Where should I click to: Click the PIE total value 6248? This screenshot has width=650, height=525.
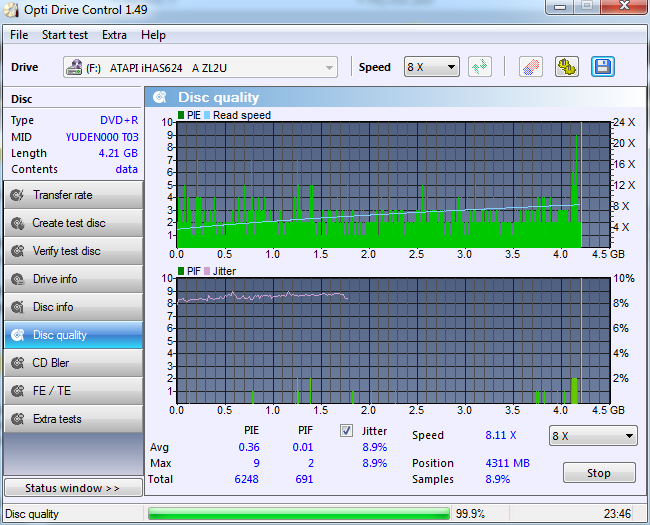[246, 479]
